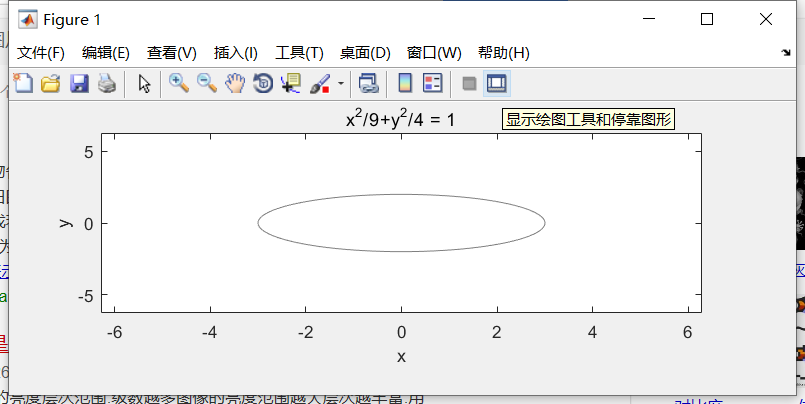Viewport: 805px width, 404px height.
Task: Open the 工具(T) menu
Action: tap(299, 53)
